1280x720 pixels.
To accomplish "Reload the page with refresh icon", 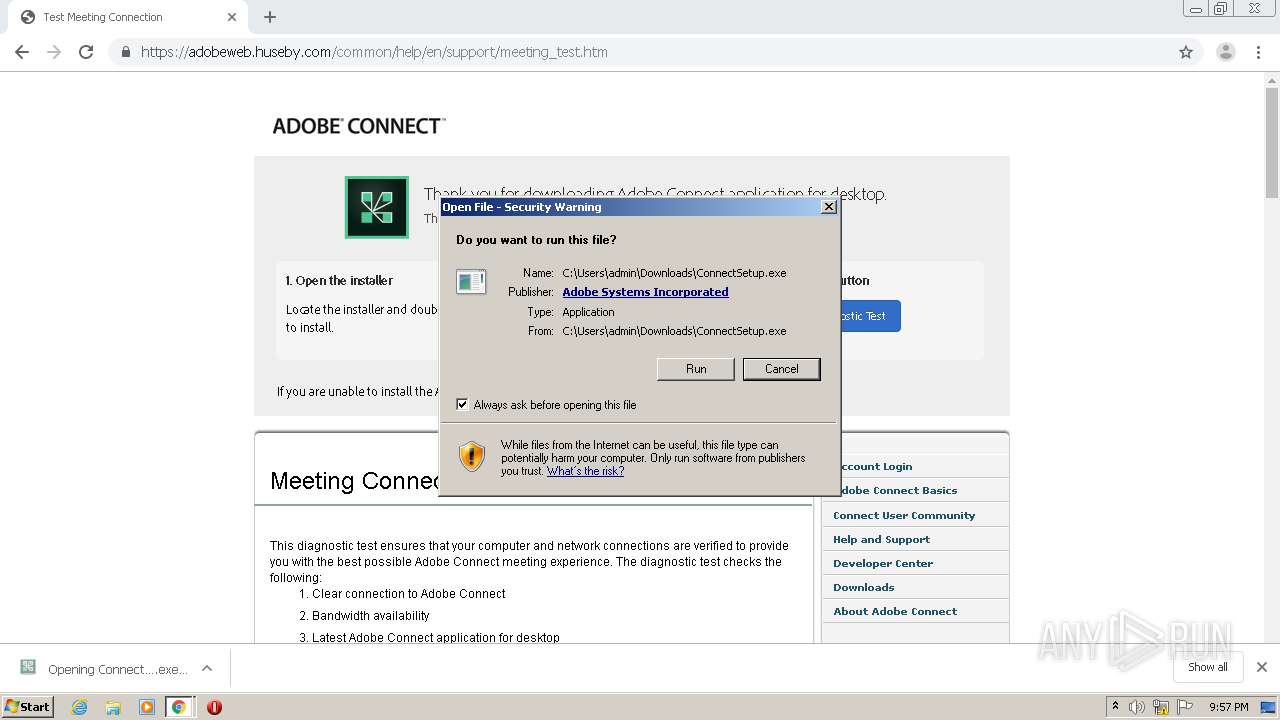I will [x=86, y=52].
